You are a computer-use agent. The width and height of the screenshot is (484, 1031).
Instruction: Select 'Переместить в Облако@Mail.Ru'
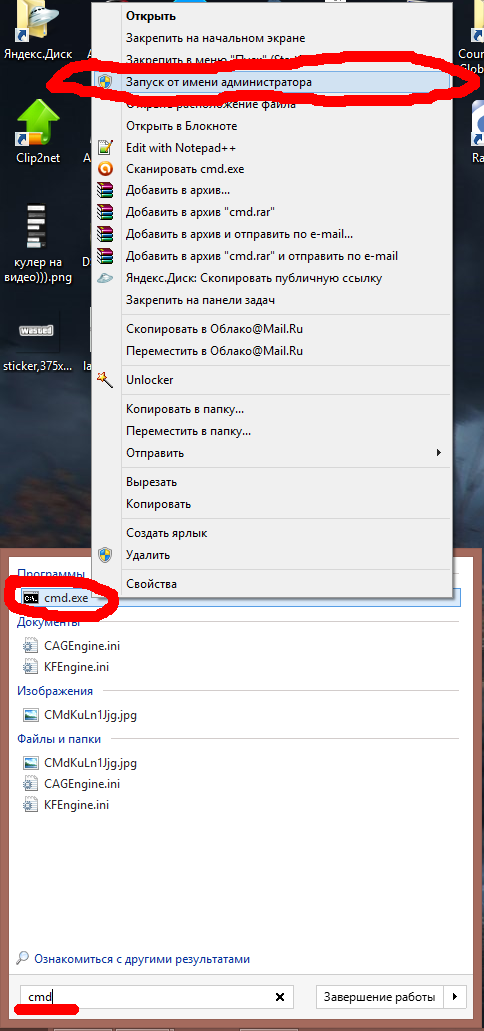tap(272, 350)
